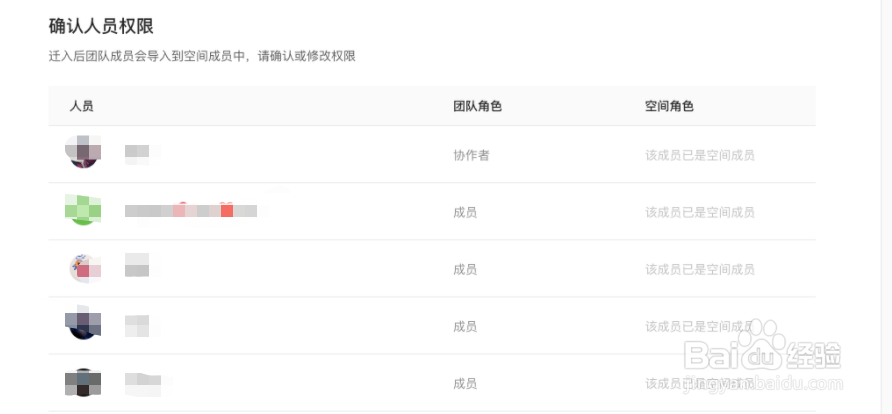Click the long blurred name with red marks
The width and height of the screenshot is (892, 414).
coord(193,210)
